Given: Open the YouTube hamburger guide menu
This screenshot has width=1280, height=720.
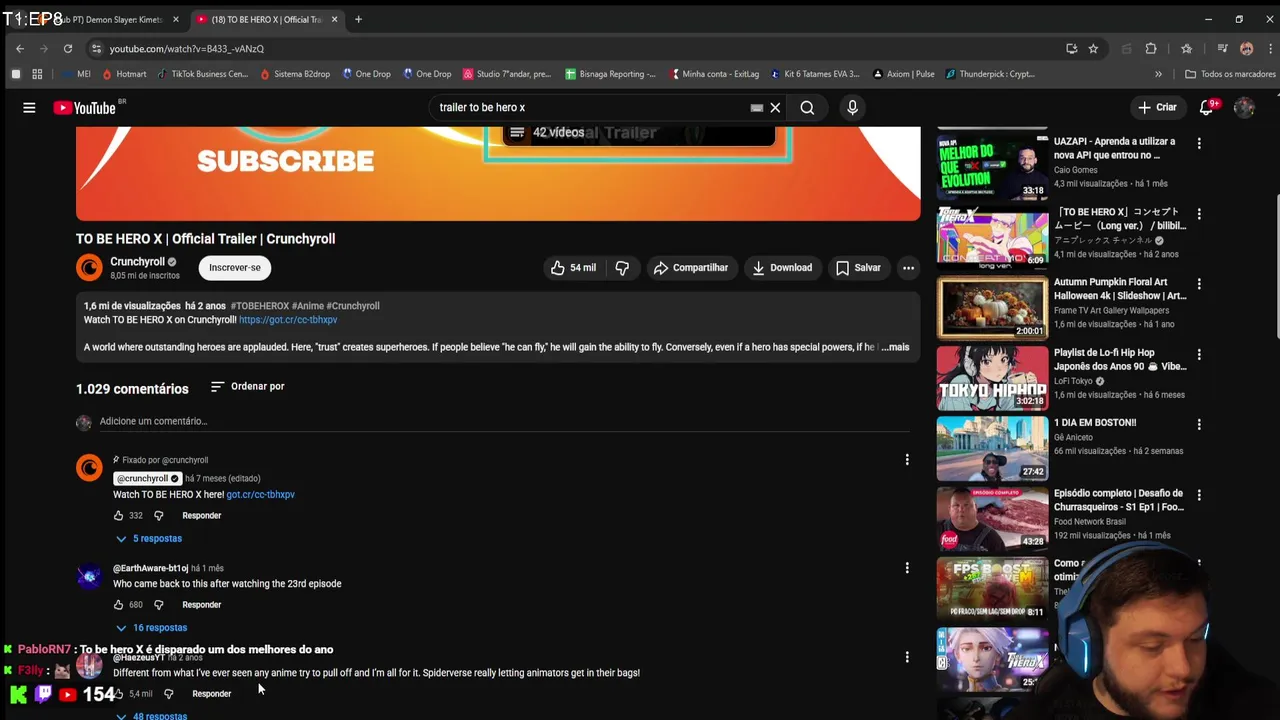Looking at the screenshot, I should (29, 107).
